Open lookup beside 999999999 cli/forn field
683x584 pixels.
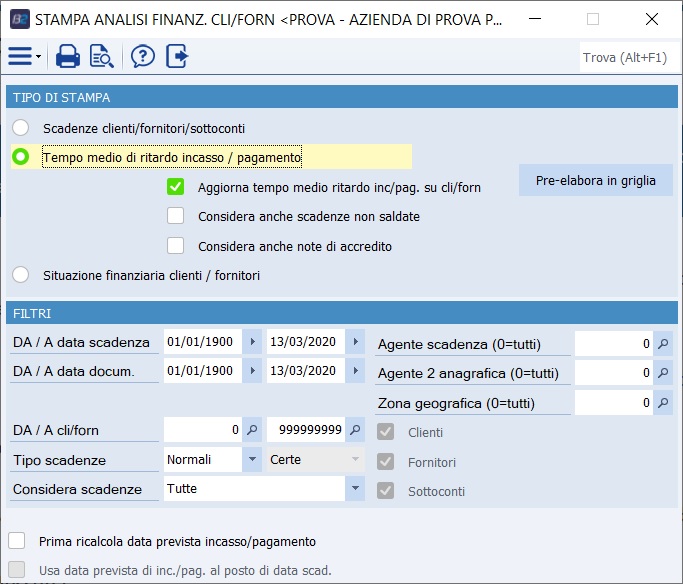tap(355, 430)
